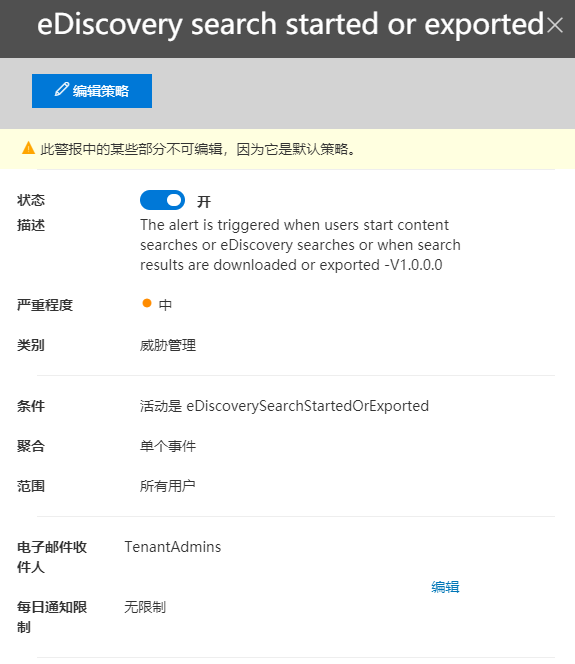This screenshot has width=575, height=664.
Task: Click the alert description paragraph
Action: coord(300,245)
